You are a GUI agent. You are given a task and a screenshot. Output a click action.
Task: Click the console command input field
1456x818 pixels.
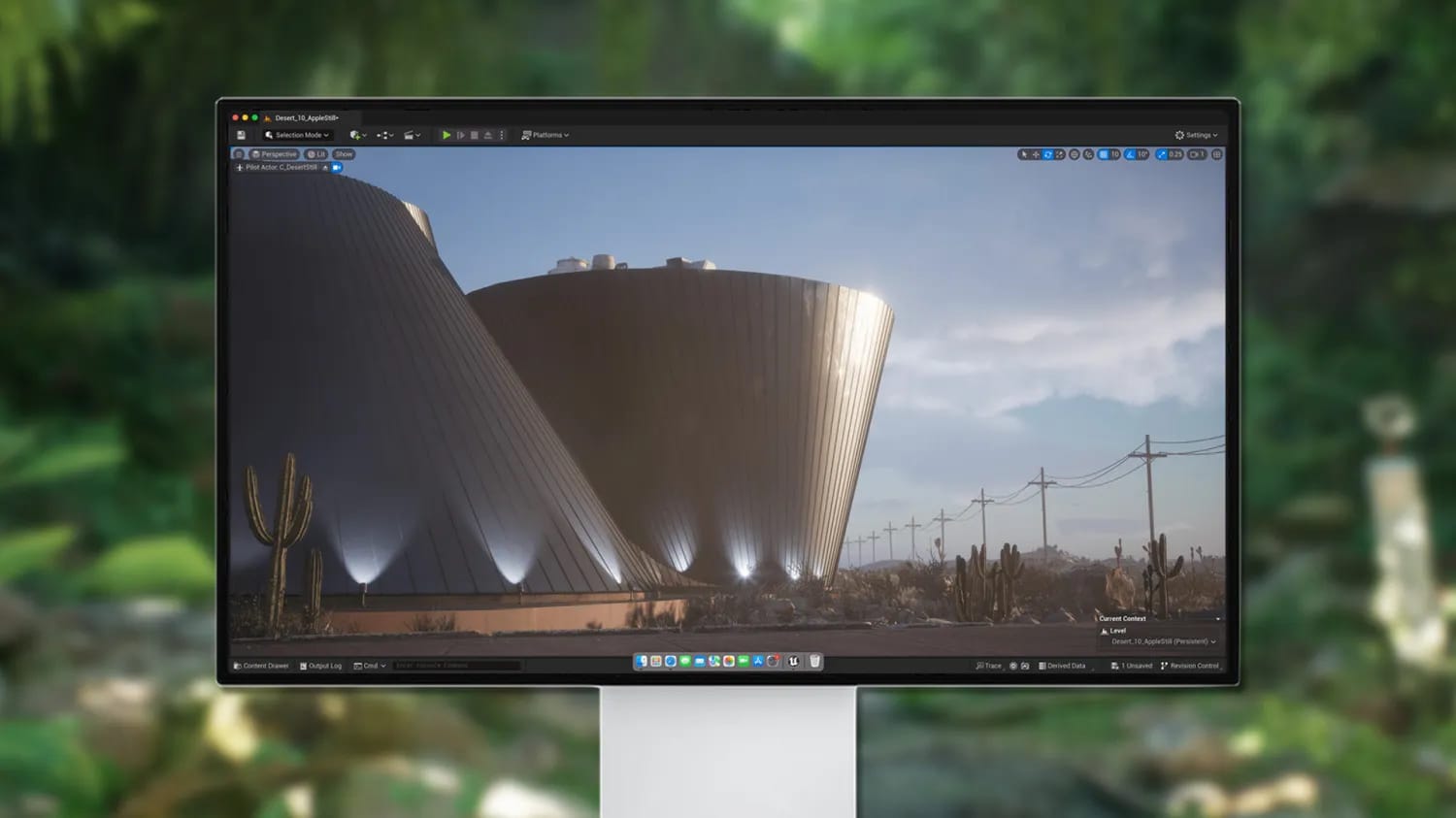click(456, 666)
